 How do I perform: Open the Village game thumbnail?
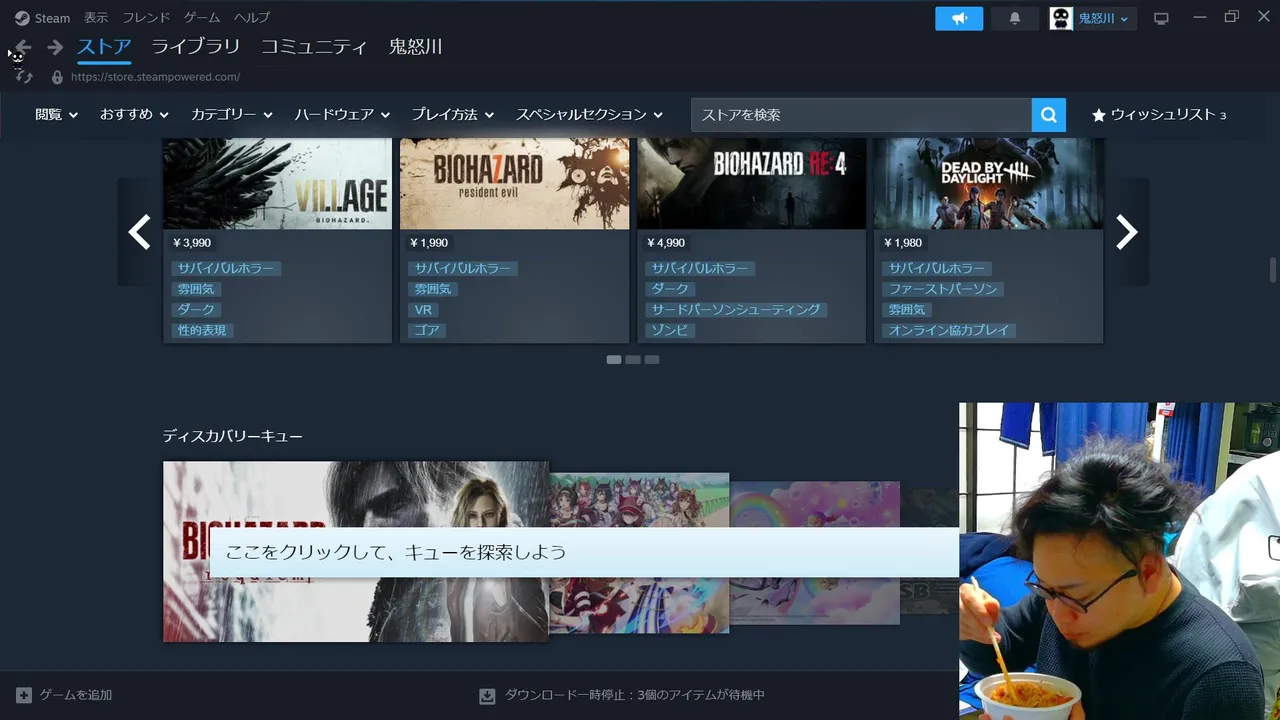pyautogui.click(x=277, y=184)
